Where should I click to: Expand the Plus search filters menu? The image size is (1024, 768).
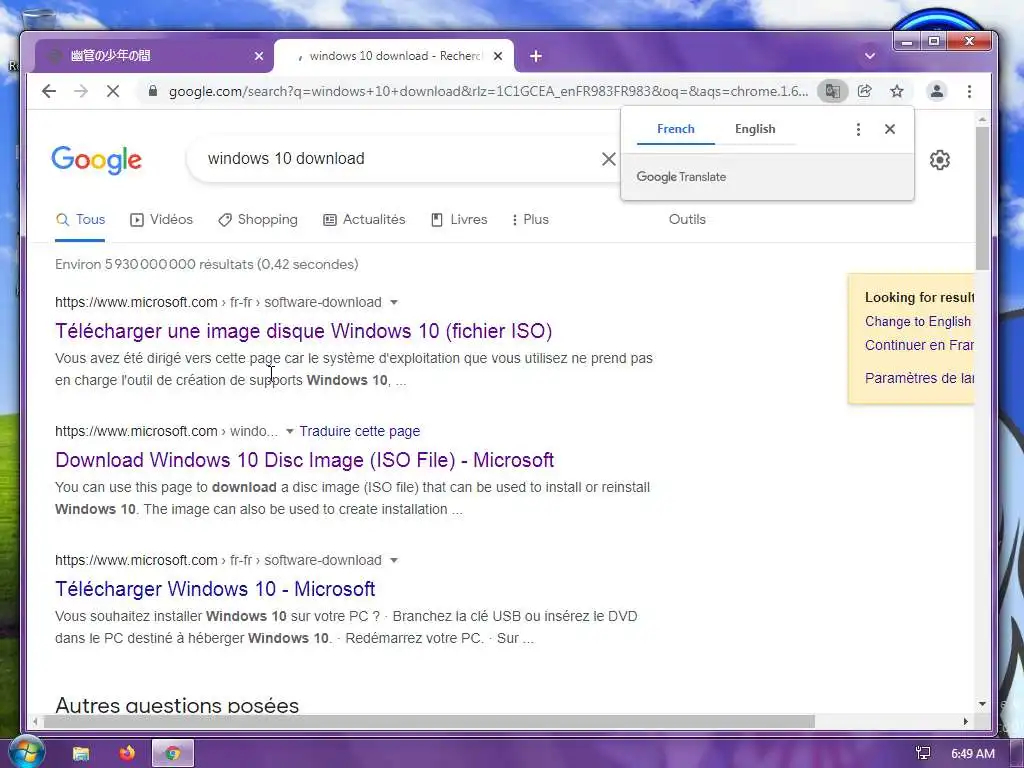[530, 219]
